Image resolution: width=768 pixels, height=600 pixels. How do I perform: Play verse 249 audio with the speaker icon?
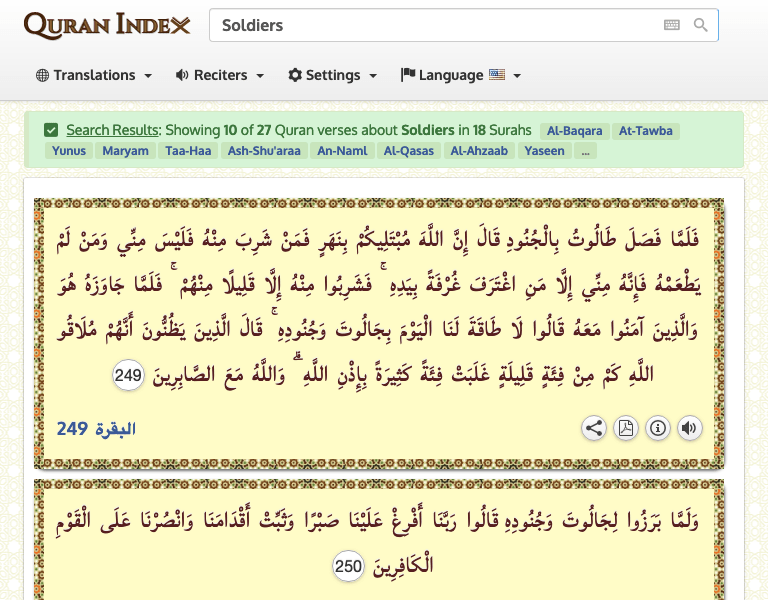point(689,429)
